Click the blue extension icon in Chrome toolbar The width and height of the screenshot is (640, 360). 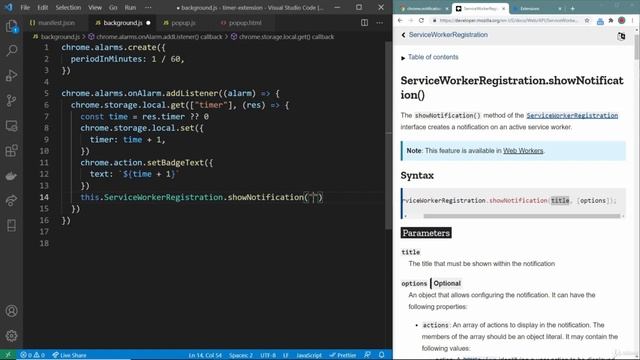tap(600, 21)
